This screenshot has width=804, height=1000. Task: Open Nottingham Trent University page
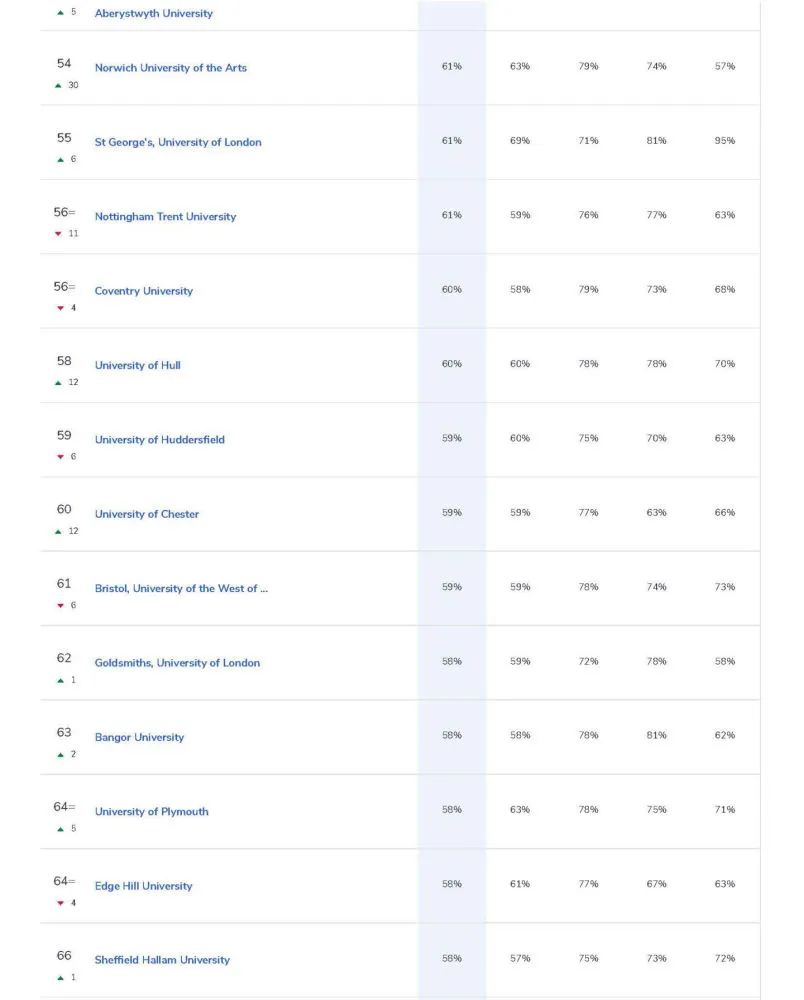point(165,217)
